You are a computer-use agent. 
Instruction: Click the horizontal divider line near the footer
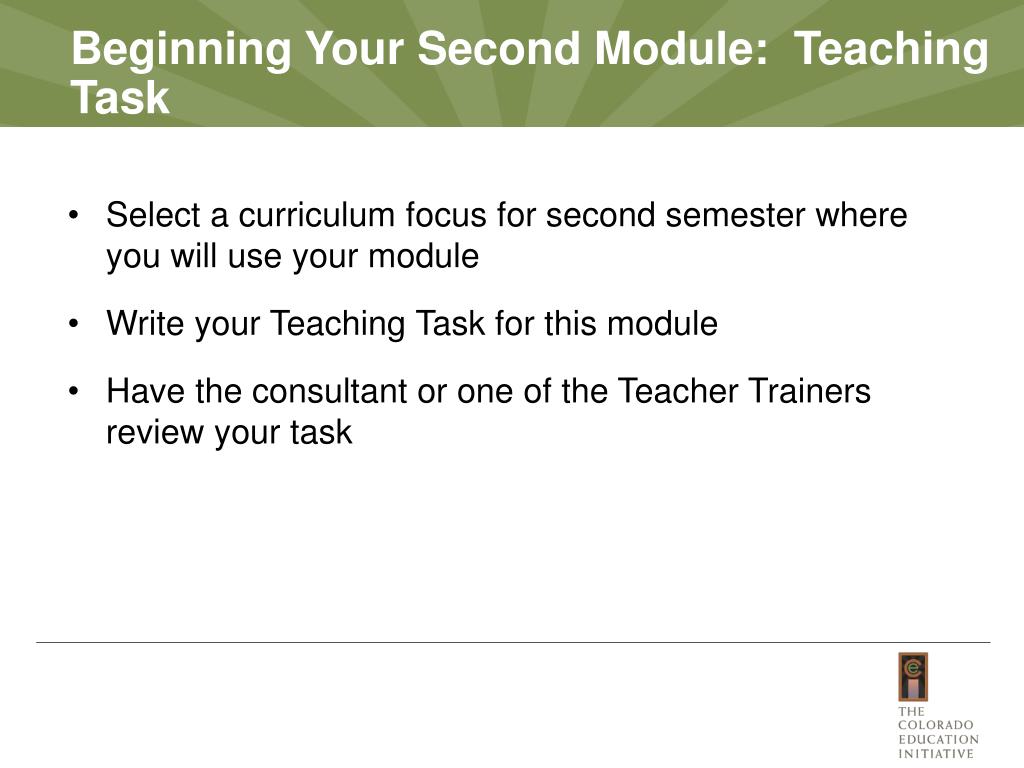[513, 642]
